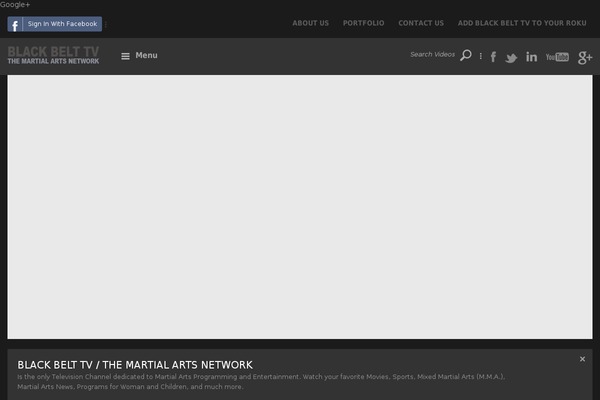Click the Sign In With Facebook button
Viewport: 600px width, 400px height.
click(x=55, y=24)
